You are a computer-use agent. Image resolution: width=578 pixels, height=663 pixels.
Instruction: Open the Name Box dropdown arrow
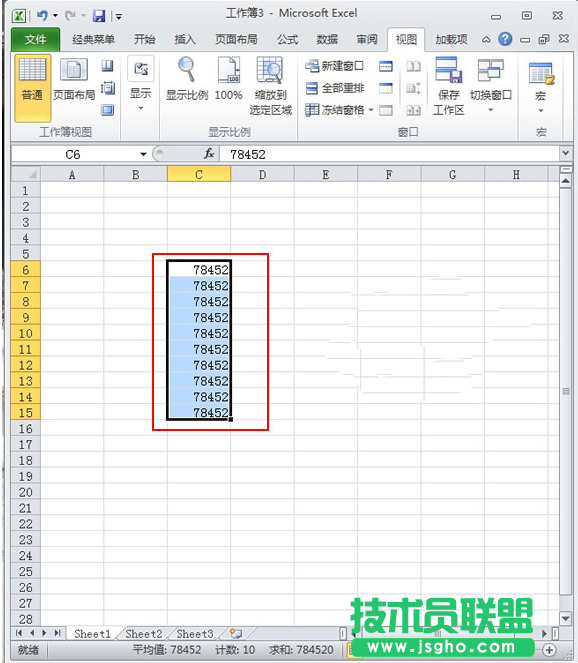143,154
